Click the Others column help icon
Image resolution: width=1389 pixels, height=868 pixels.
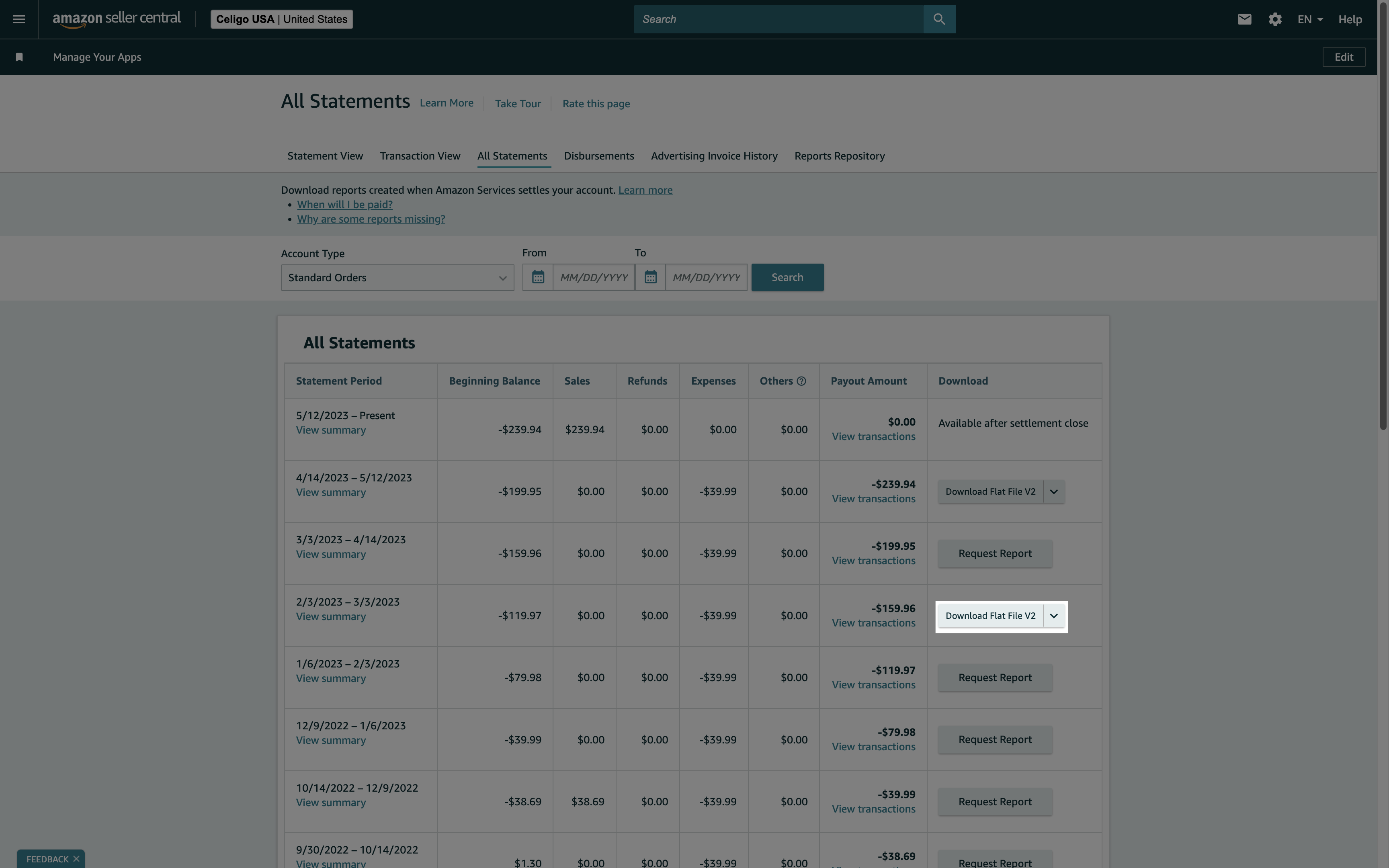click(x=801, y=381)
